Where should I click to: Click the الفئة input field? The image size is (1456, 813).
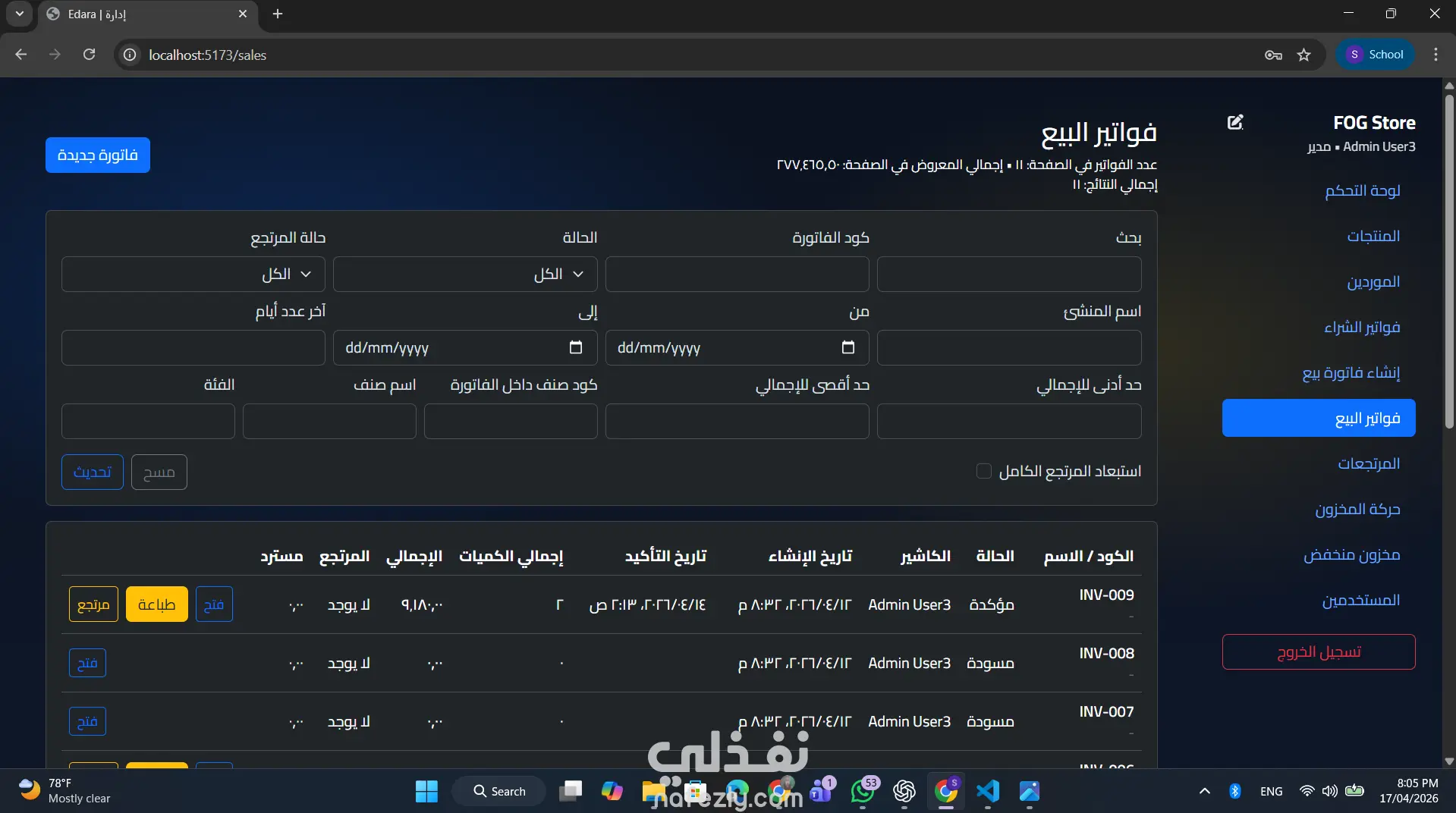click(148, 421)
